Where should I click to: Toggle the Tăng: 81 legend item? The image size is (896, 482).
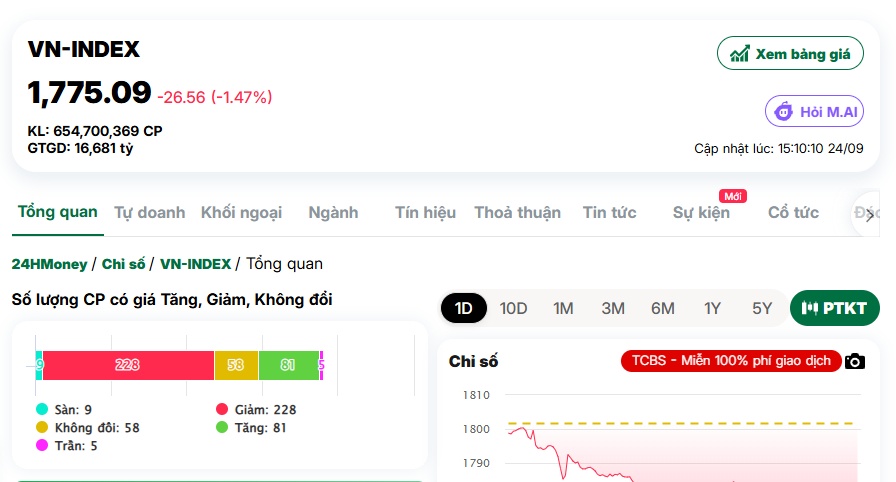pyautogui.click(x=251, y=428)
